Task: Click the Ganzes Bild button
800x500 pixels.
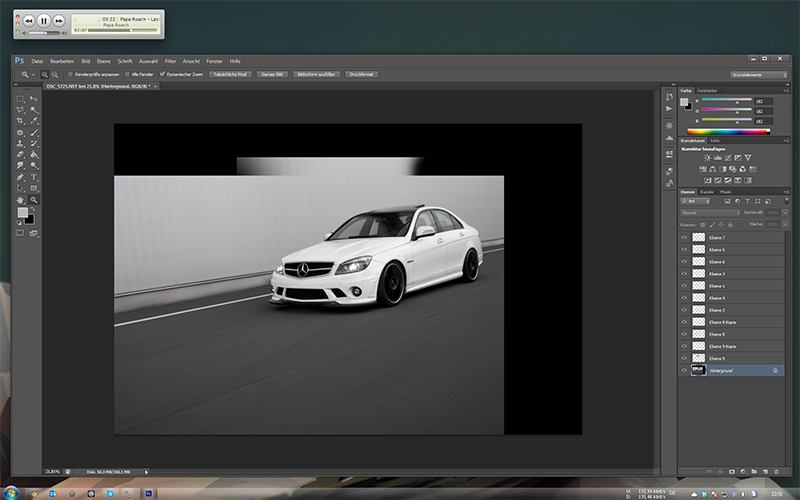Action: pos(272,74)
